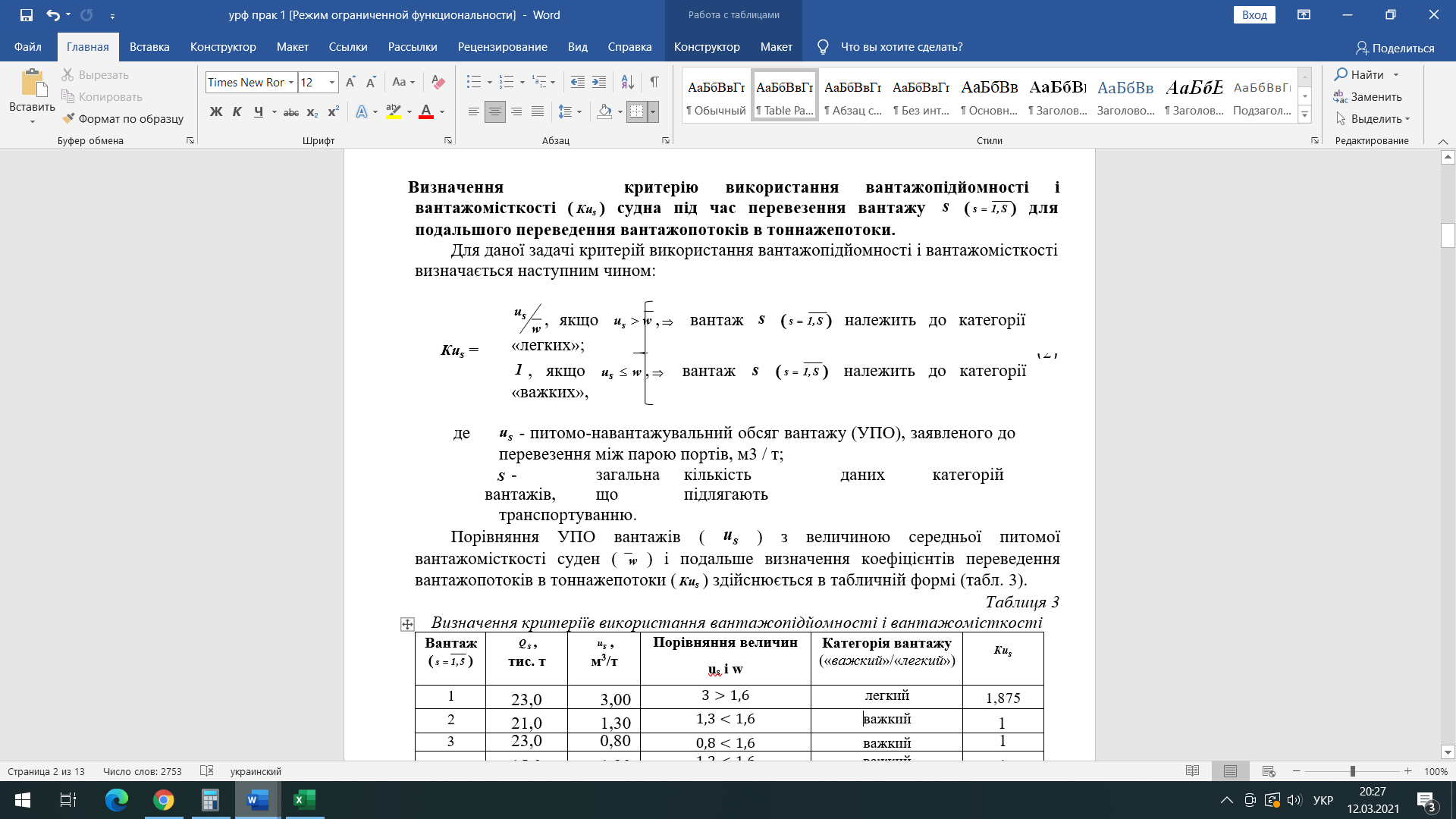The height and width of the screenshot is (819, 1456).
Task: Sort the selection alphabetically
Action: point(627,82)
